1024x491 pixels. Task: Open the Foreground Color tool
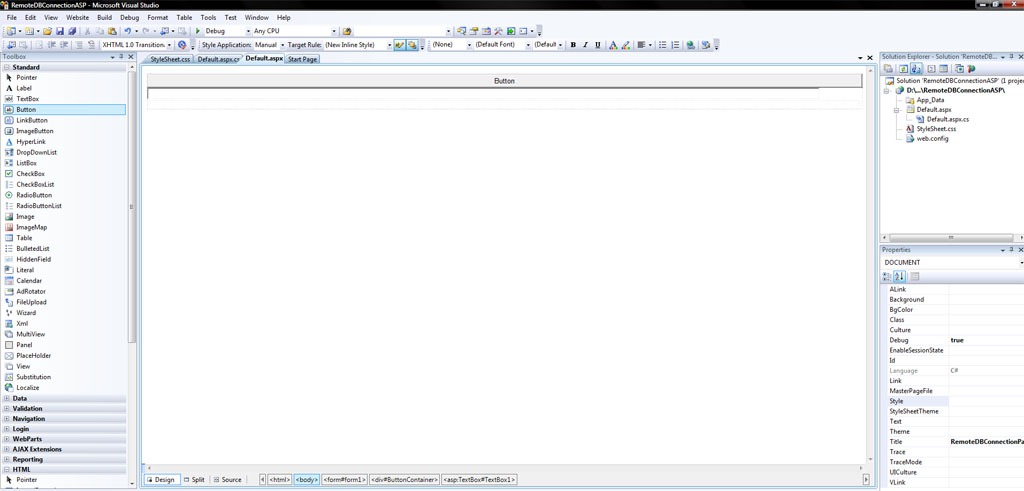[x=613, y=45]
